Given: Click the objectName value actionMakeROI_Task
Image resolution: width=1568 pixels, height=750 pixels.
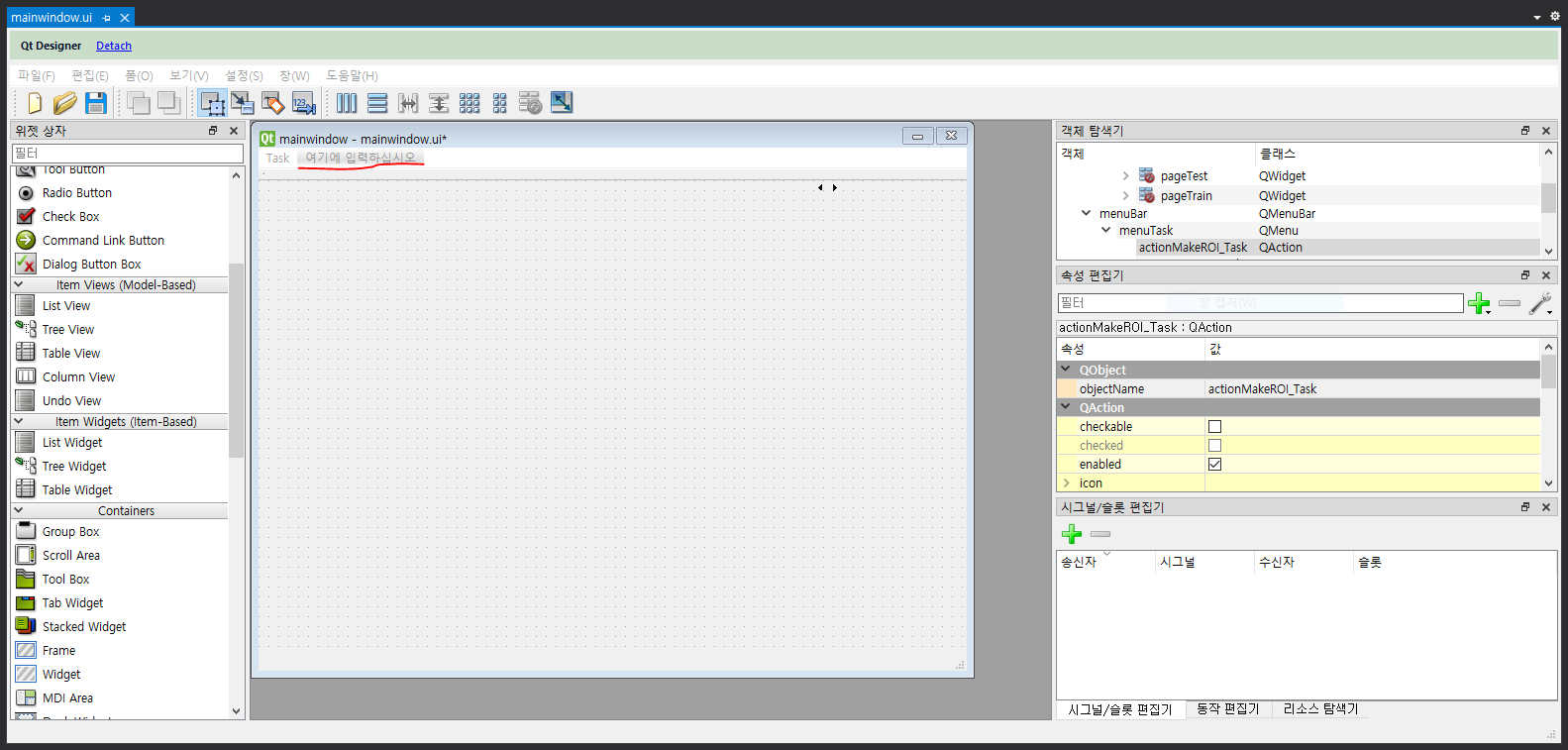Looking at the screenshot, I should coord(1262,388).
